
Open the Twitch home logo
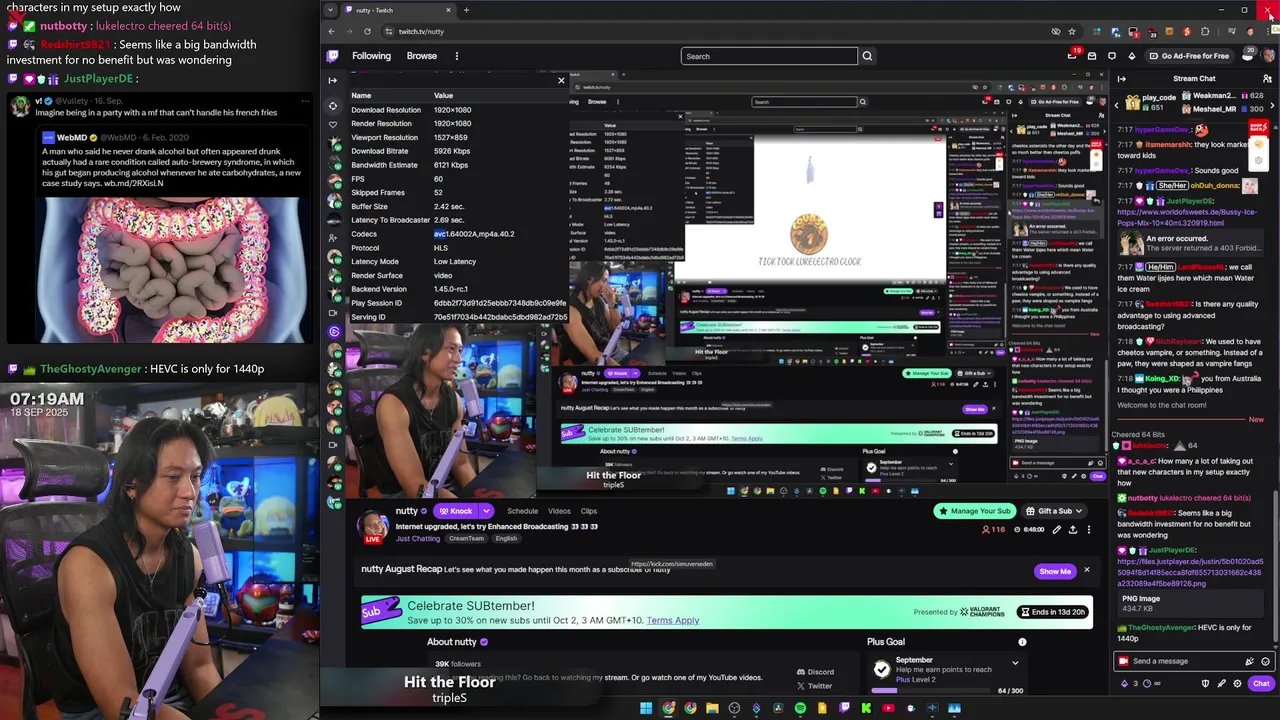pos(332,56)
